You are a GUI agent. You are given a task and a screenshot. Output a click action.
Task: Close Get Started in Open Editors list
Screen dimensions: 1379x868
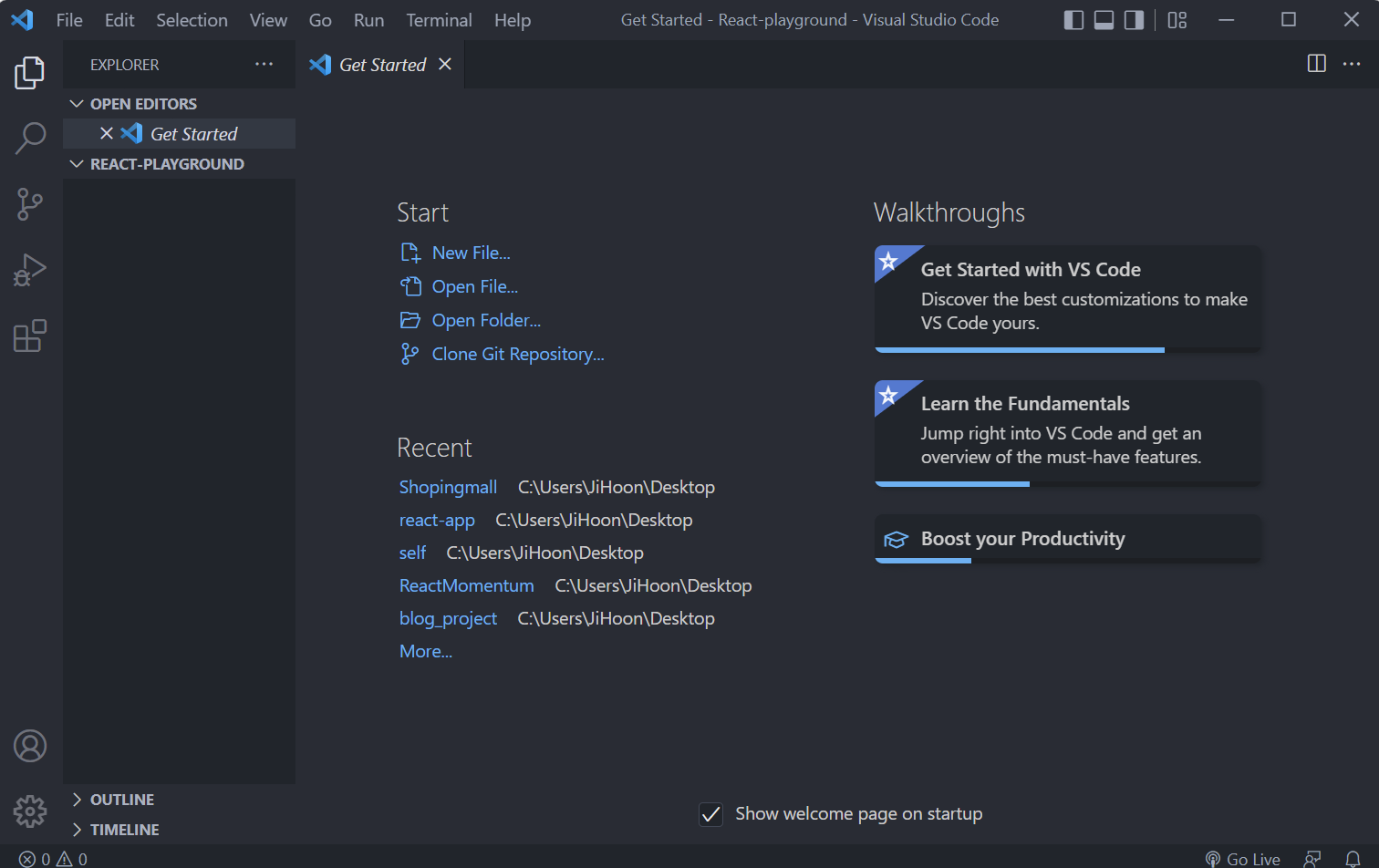point(107,133)
